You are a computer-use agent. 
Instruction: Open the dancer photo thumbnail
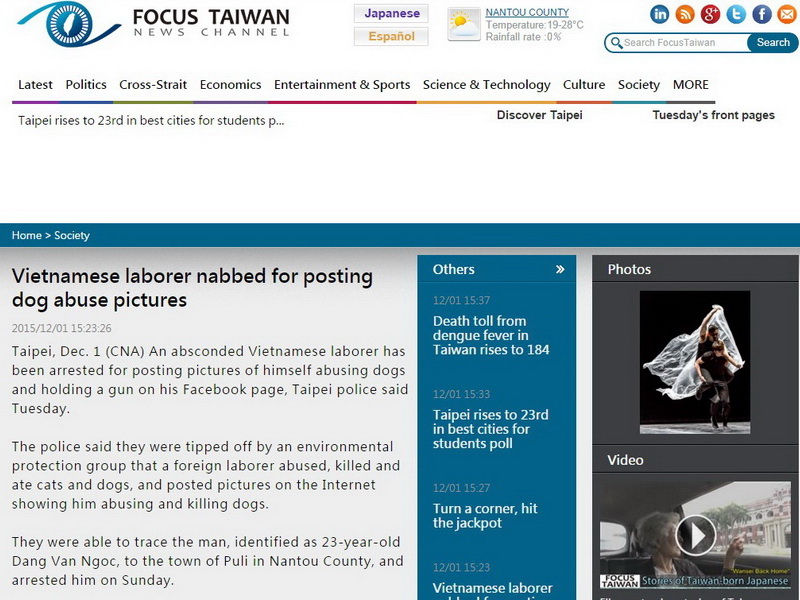[695, 362]
